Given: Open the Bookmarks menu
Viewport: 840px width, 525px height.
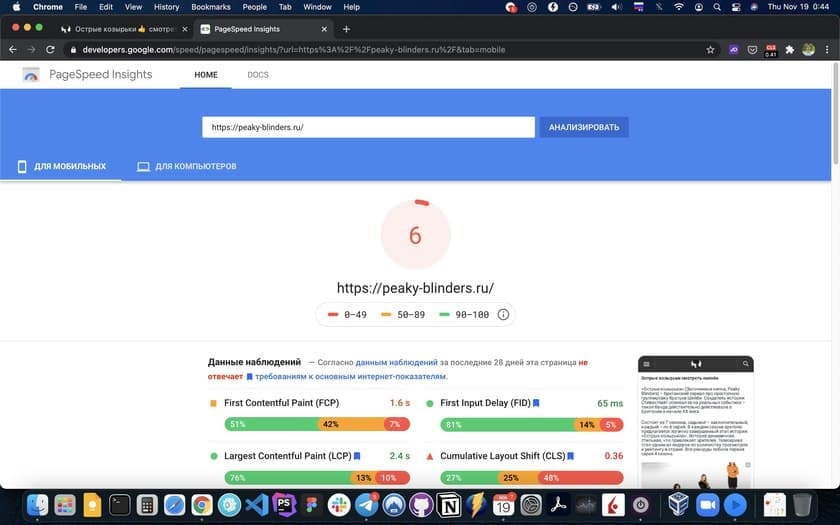Looking at the screenshot, I should click(211, 7).
